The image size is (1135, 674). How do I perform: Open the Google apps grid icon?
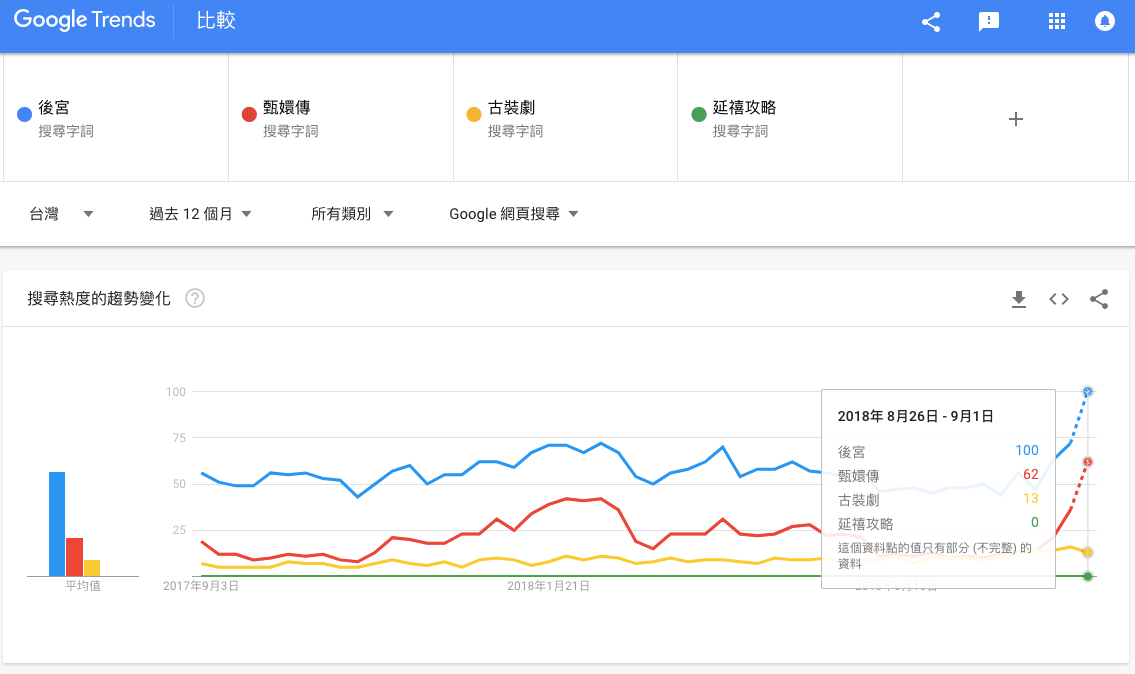point(1057,21)
